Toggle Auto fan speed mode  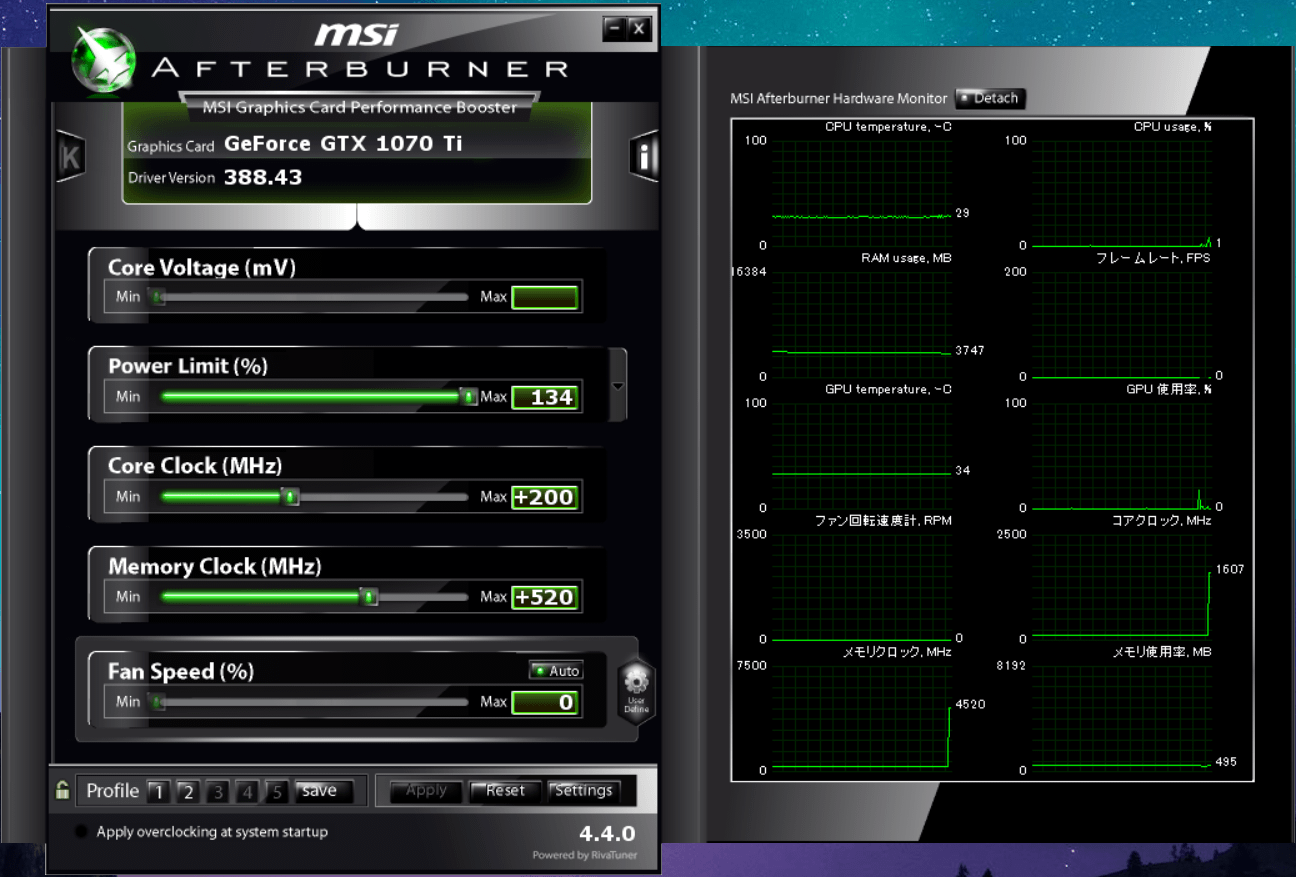point(556,670)
